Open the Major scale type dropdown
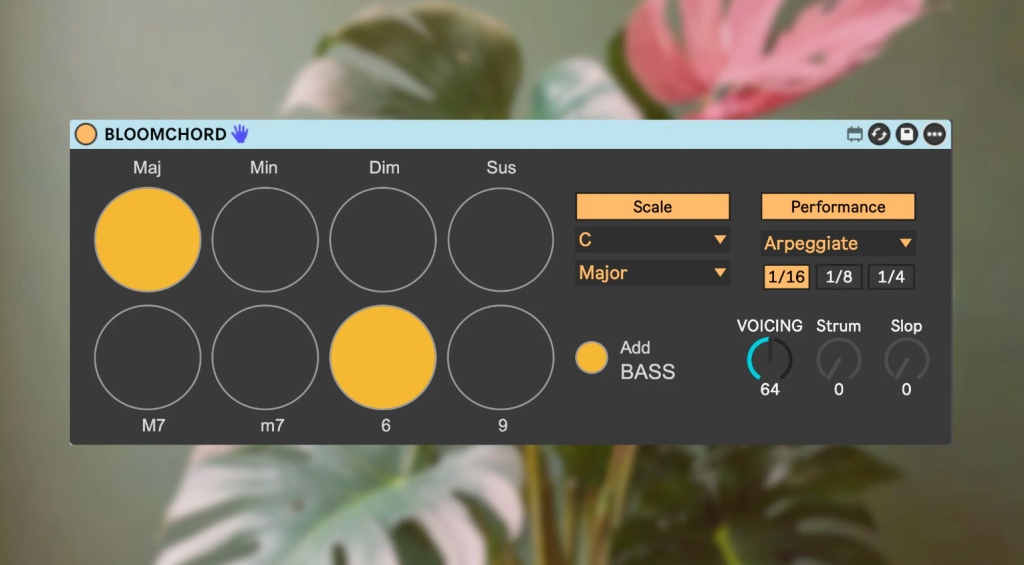 (652, 272)
